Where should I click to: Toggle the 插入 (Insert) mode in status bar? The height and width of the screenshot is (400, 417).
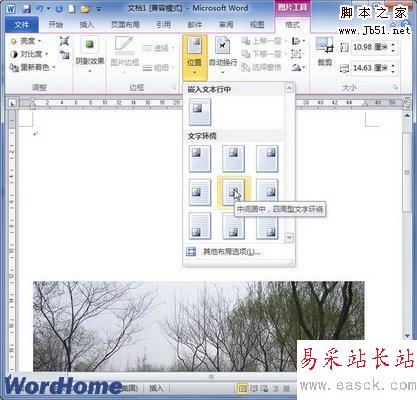pos(156,388)
